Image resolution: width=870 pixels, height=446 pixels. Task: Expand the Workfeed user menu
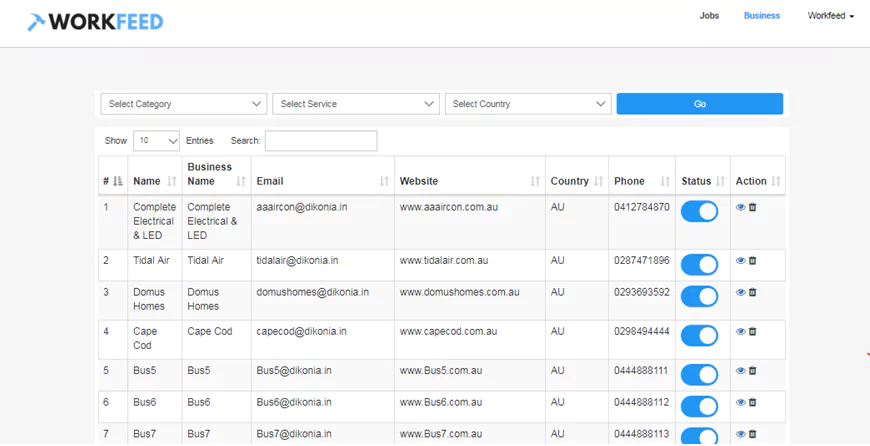tap(831, 16)
